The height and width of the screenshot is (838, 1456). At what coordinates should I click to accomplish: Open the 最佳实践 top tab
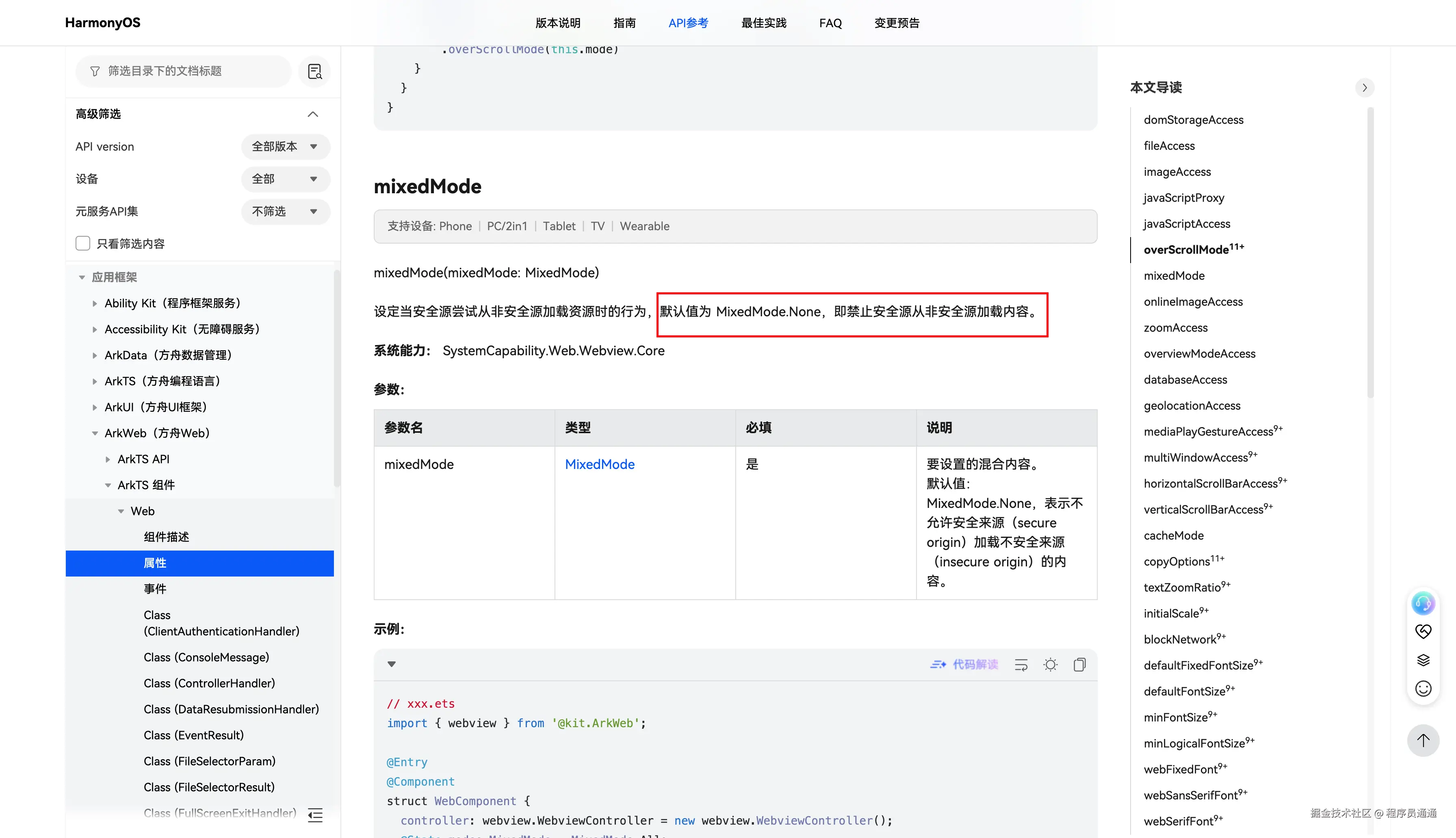(x=763, y=23)
